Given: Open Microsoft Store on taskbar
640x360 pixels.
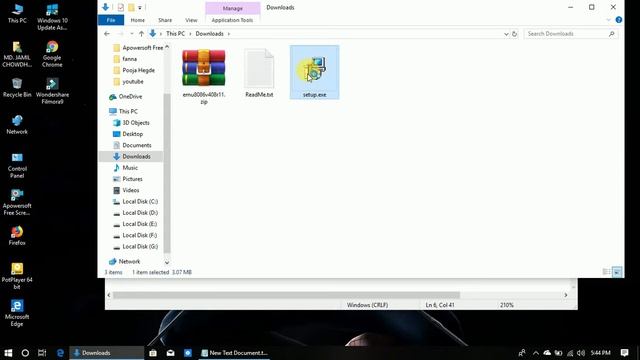Looking at the screenshot, I should click(x=153, y=353).
